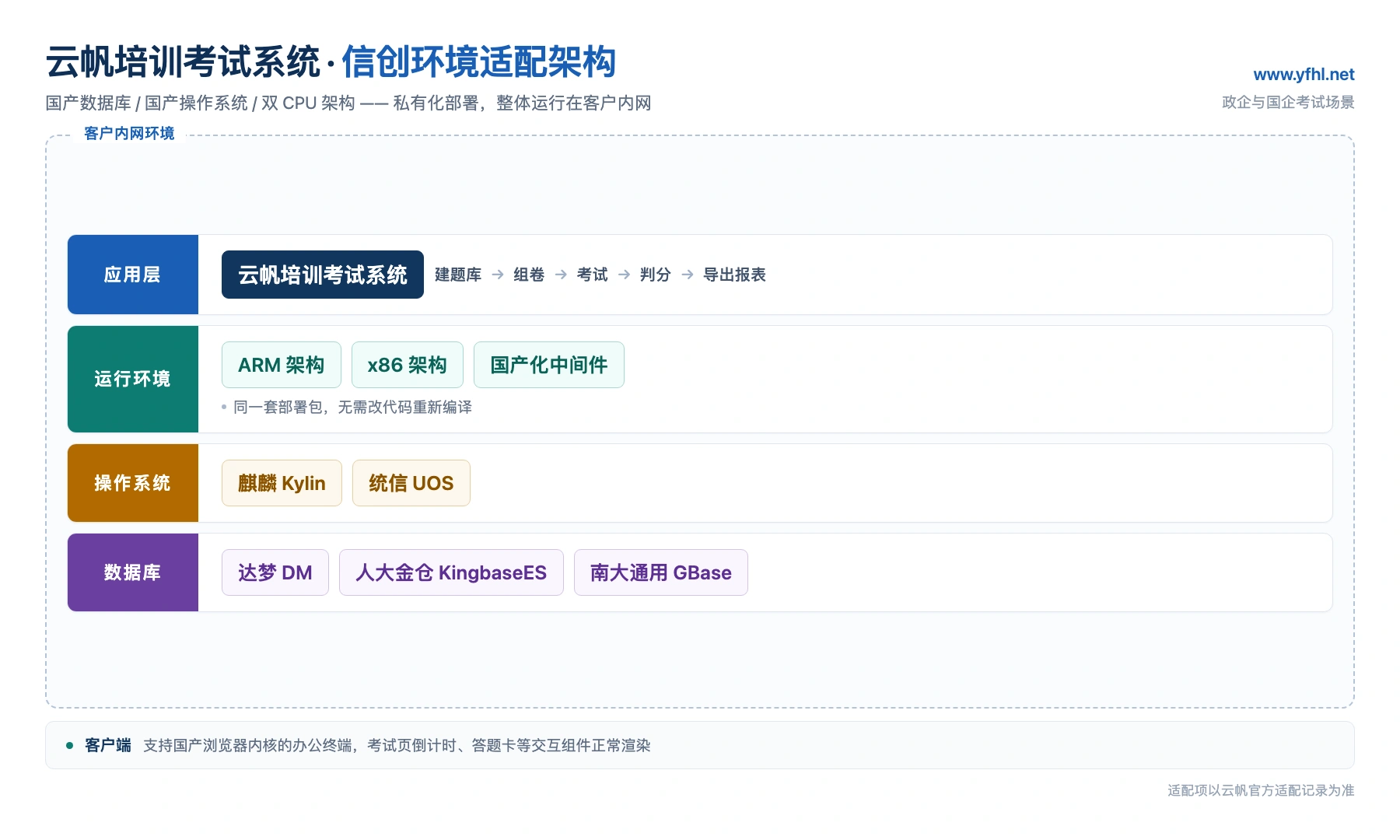Click the 客户内网环境 frame label
The height and width of the screenshot is (840, 1400).
point(129,133)
